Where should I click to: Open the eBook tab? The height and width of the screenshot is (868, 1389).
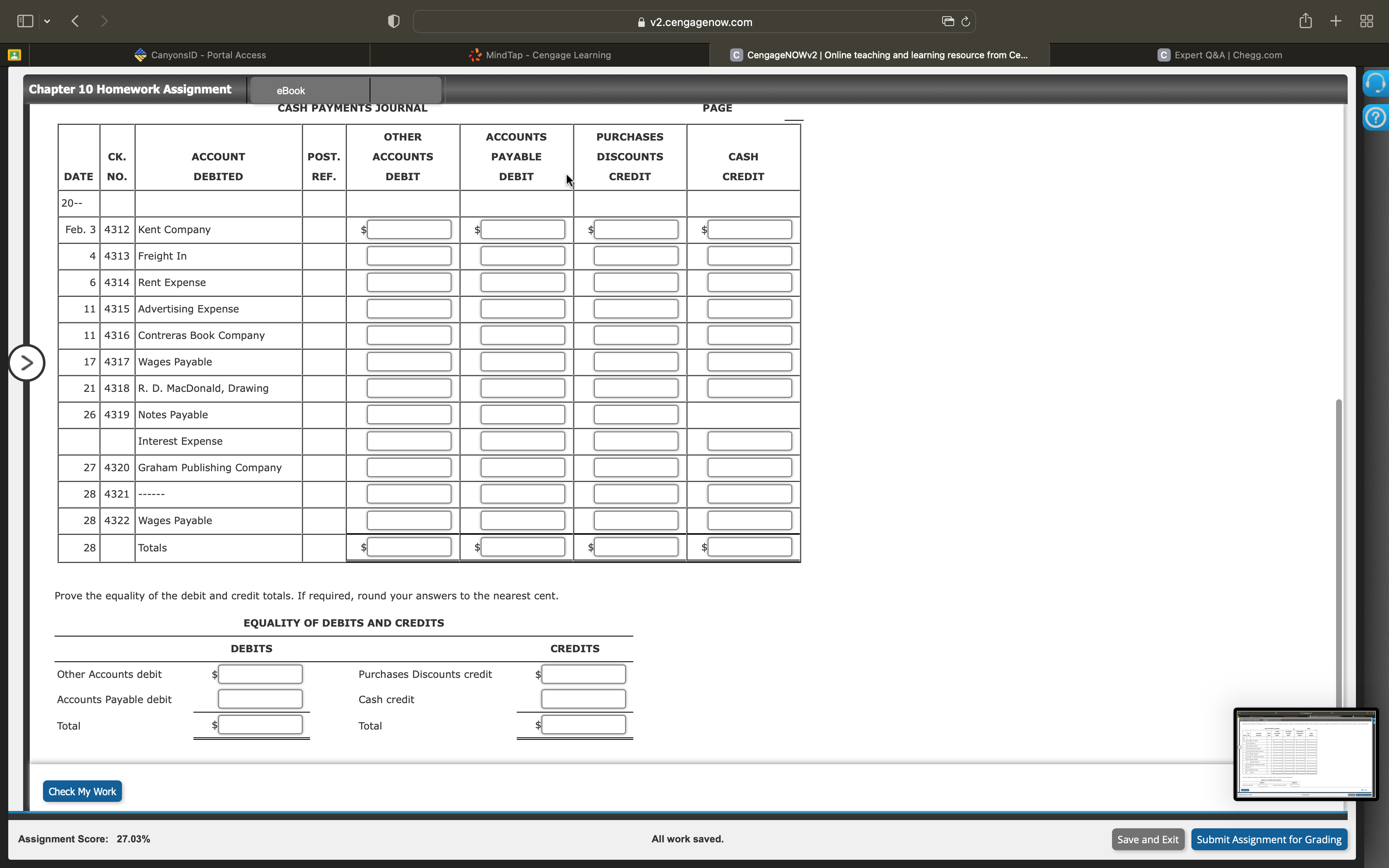click(x=291, y=91)
